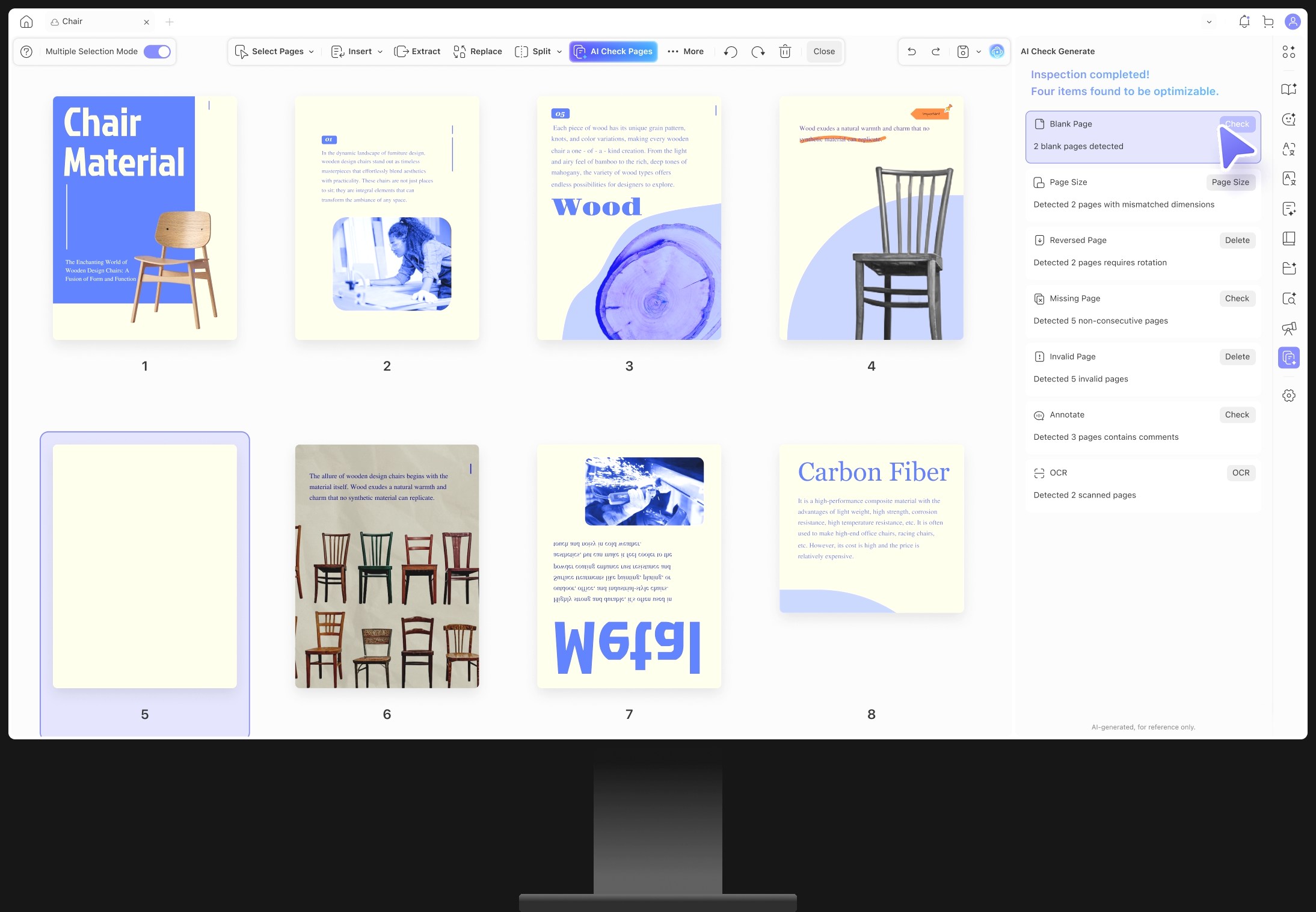The height and width of the screenshot is (912, 1316).
Task: Click the OCR button
Action: click(1241, 473)
